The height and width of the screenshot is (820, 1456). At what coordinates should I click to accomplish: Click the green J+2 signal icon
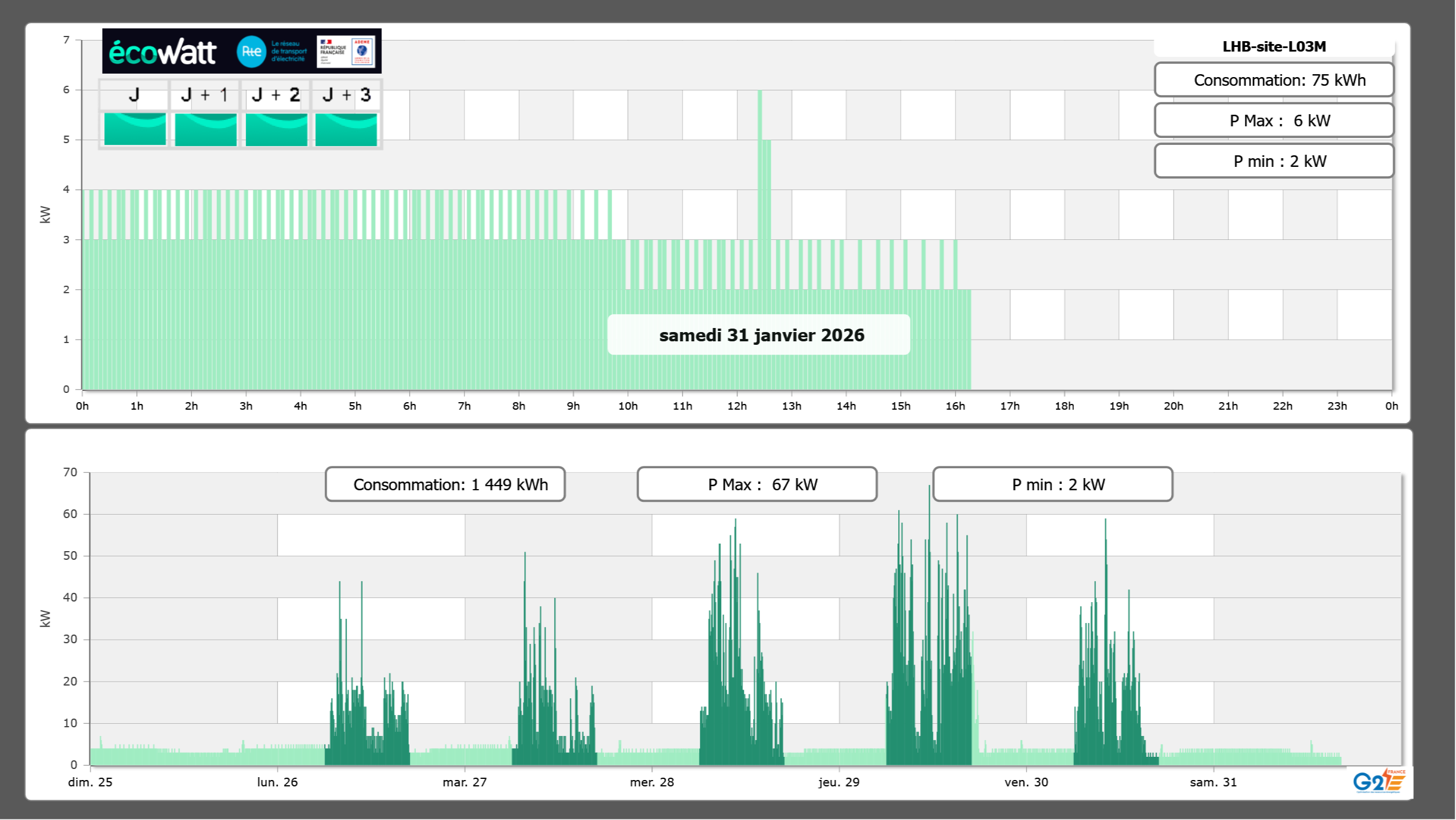(276, 129)
